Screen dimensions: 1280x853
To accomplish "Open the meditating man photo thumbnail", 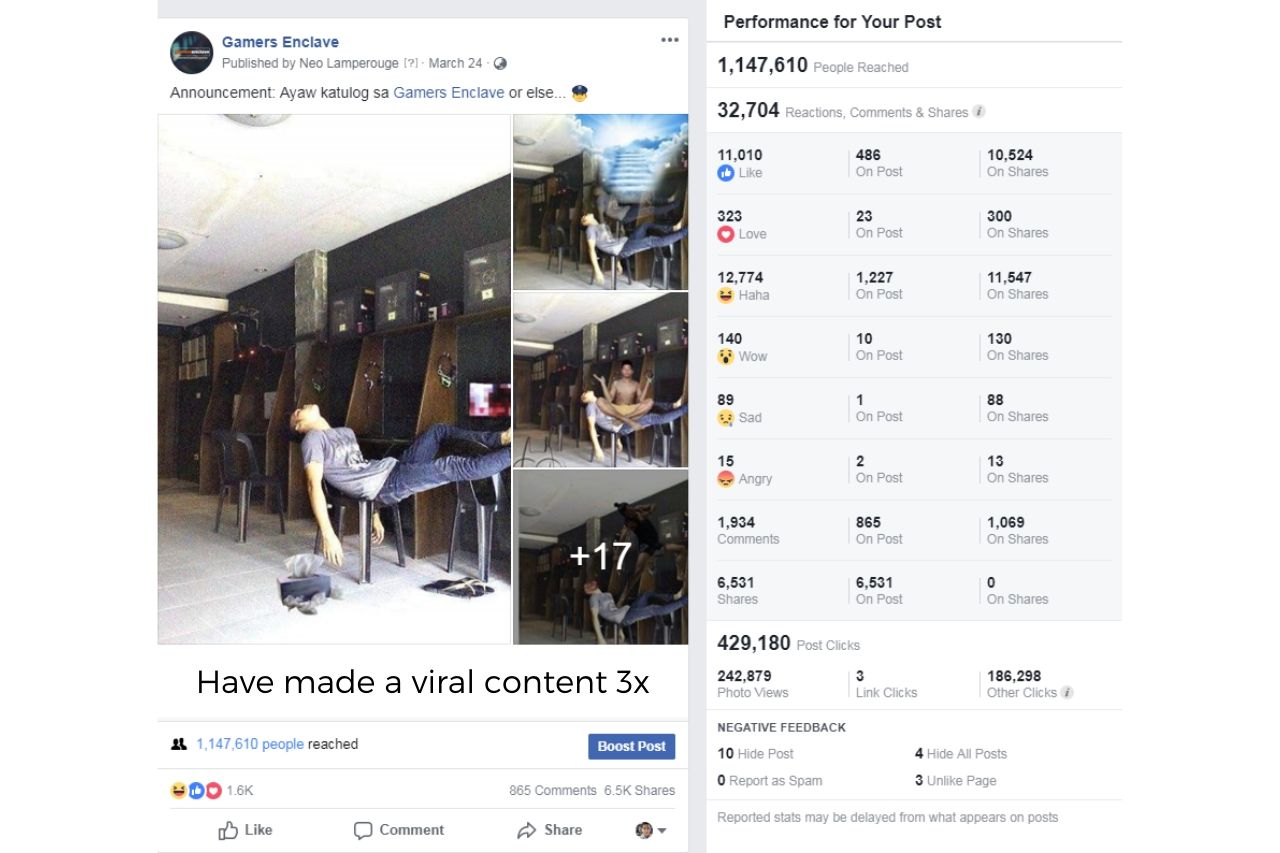I will pyautogui.click(x=600, y=379).
